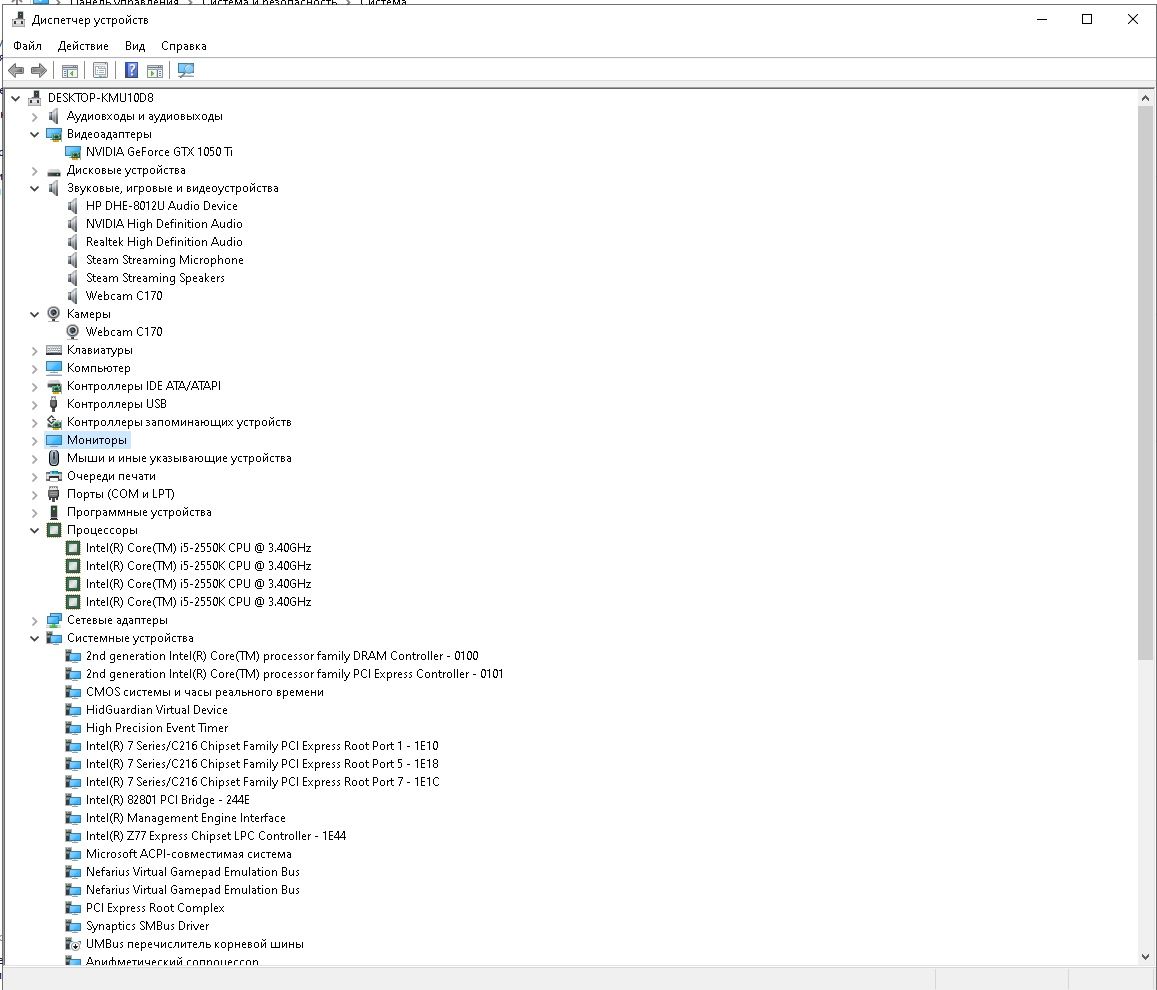This screenshot has height=990, width=1157.
Task: Open Properties toolbar icon
Action: coord(100,70)
